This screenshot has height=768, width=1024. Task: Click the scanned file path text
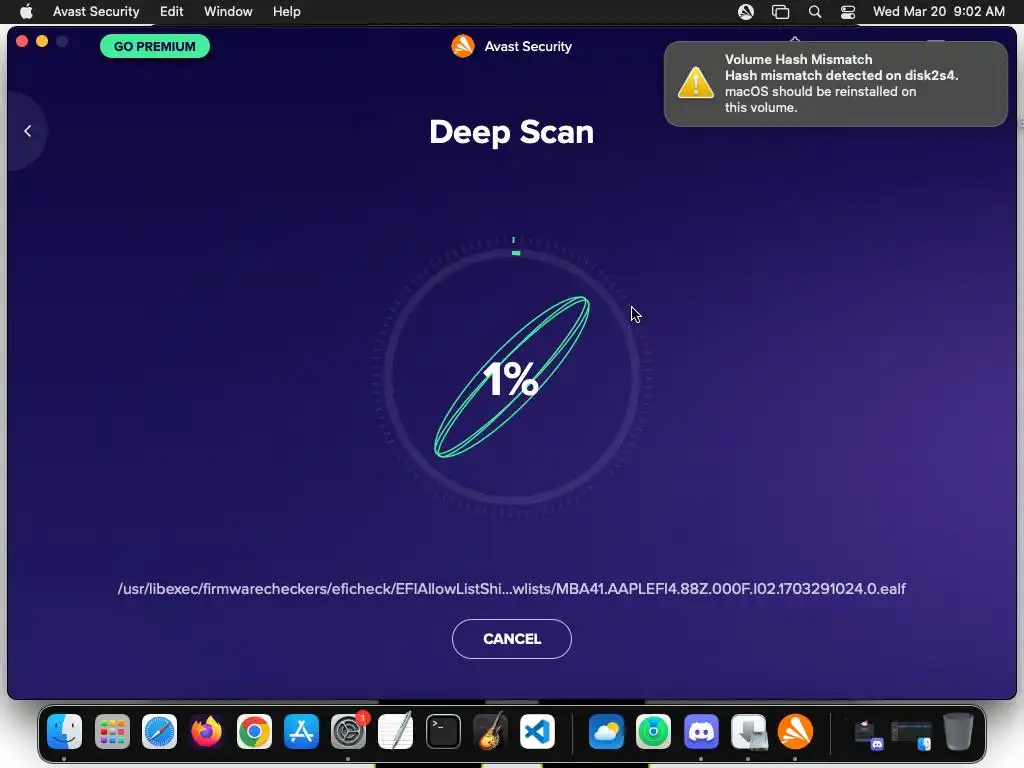511,589
